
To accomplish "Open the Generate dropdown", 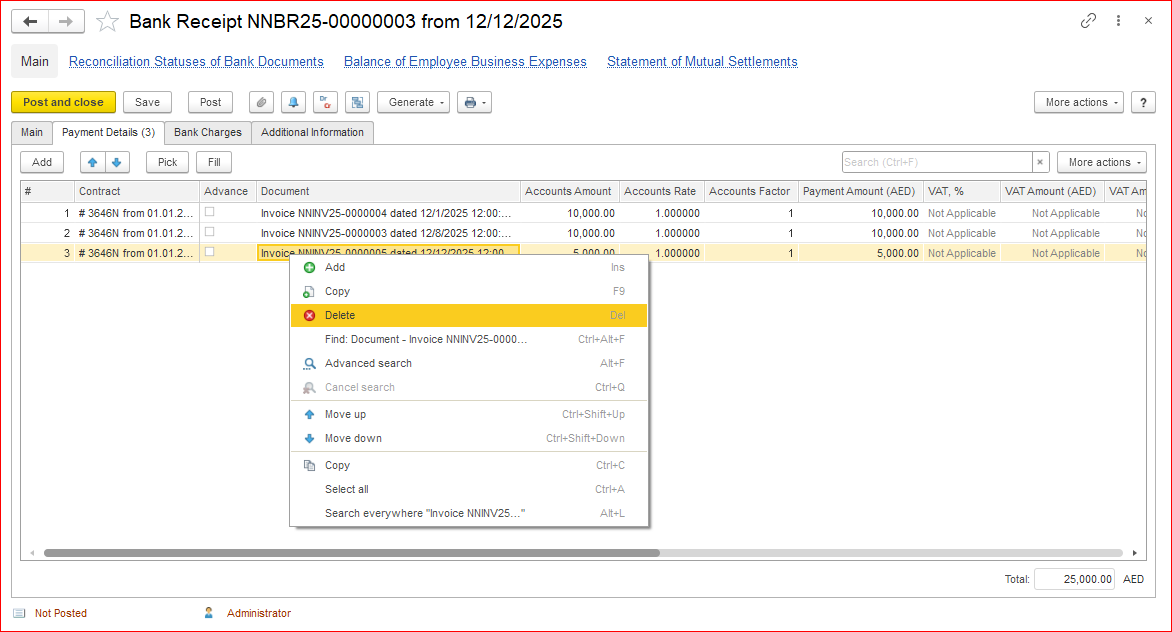I will pos(413,102).
